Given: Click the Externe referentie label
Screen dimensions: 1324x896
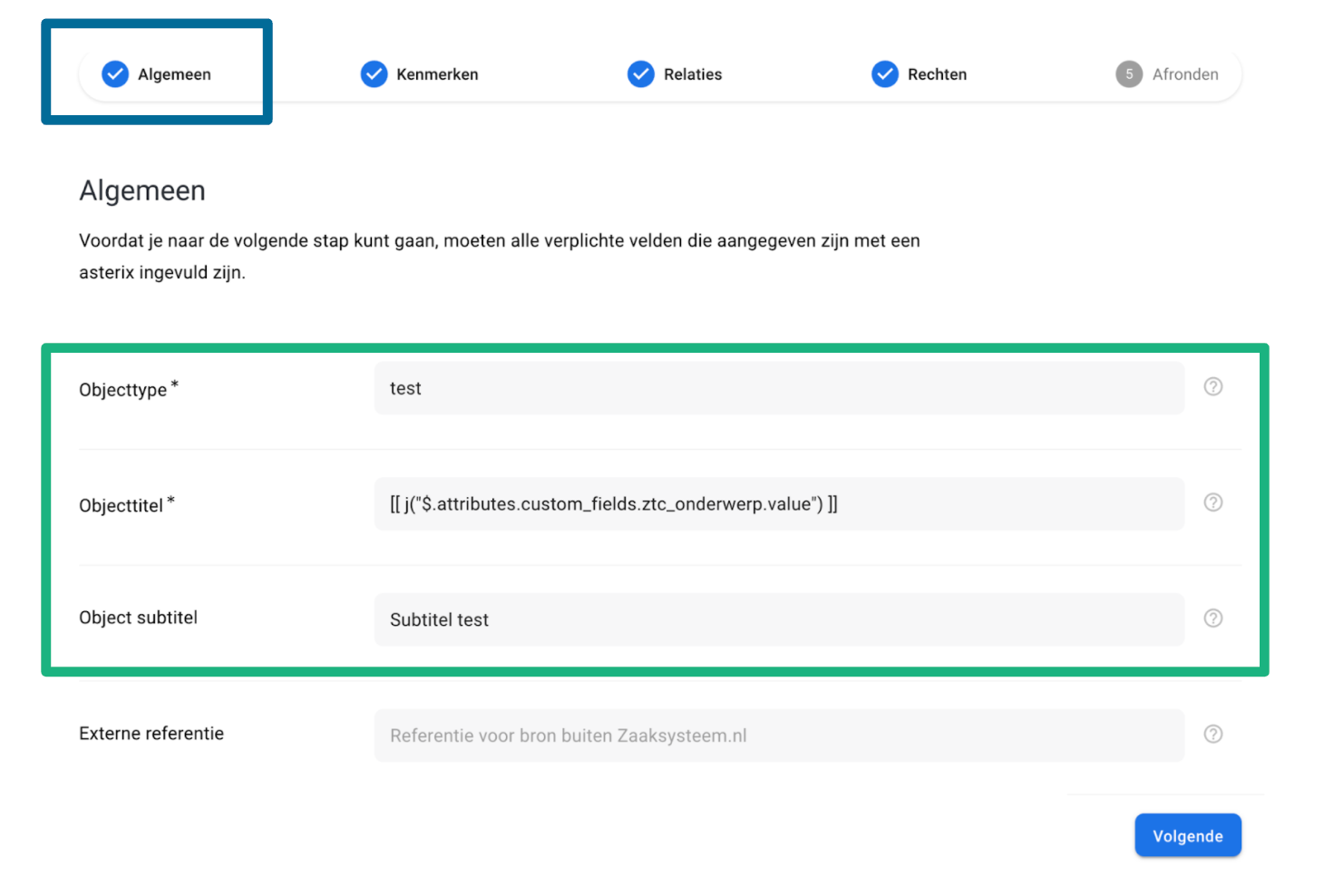Looking at the screenshot, I should coord(151,734).
